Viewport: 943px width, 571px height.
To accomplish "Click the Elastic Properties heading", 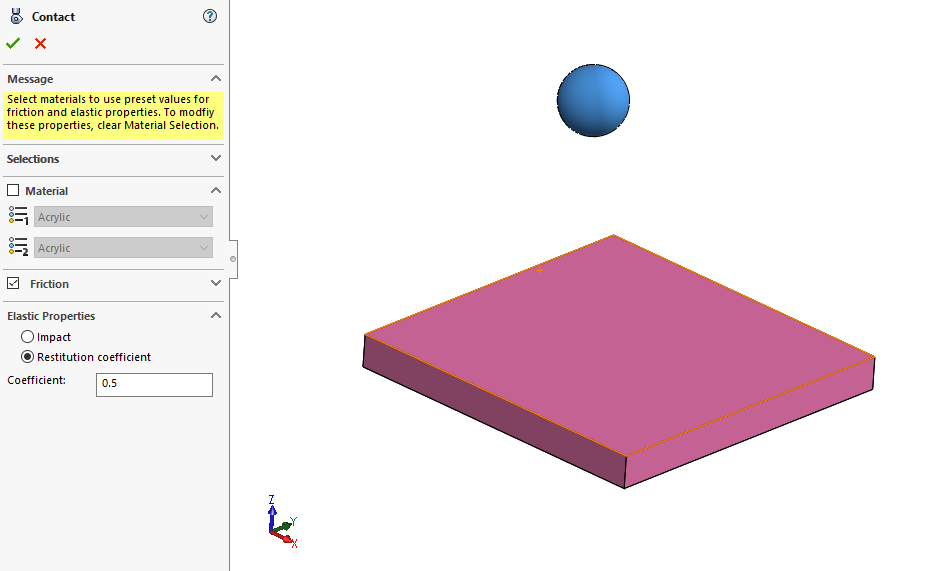I will 51,316.
